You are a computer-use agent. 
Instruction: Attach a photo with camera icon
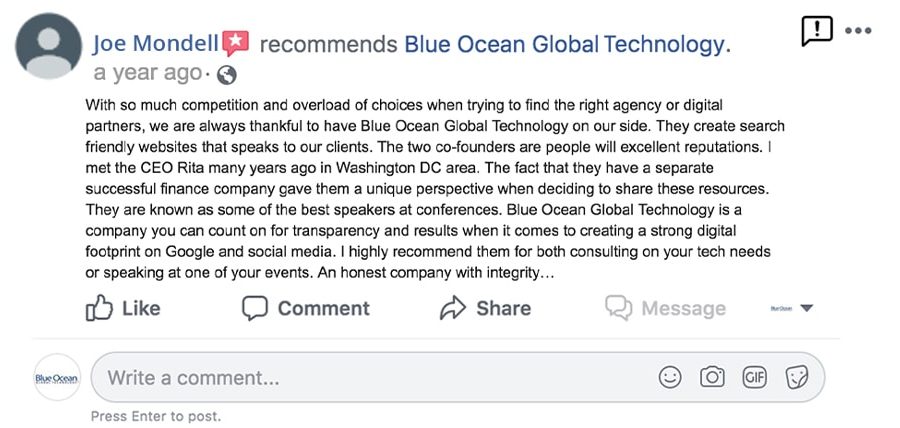click(712, 378)
